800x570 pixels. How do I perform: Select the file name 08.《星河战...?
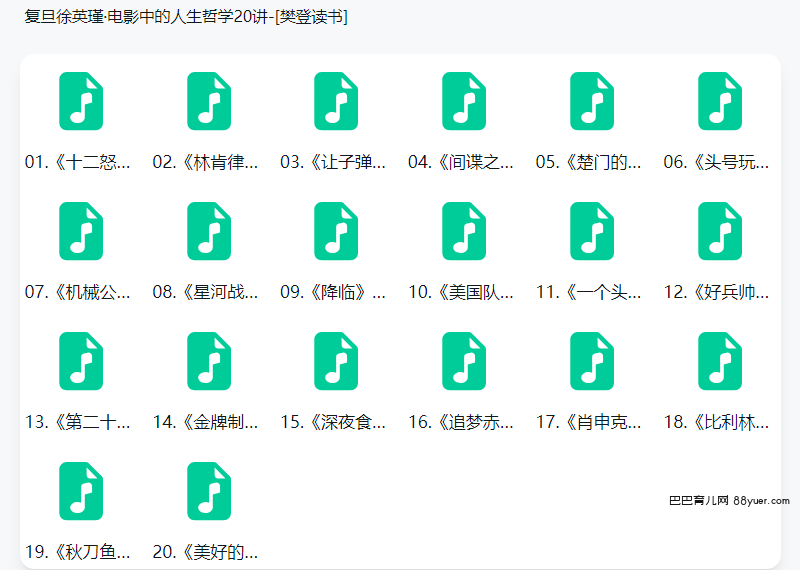tap(206, 292)
